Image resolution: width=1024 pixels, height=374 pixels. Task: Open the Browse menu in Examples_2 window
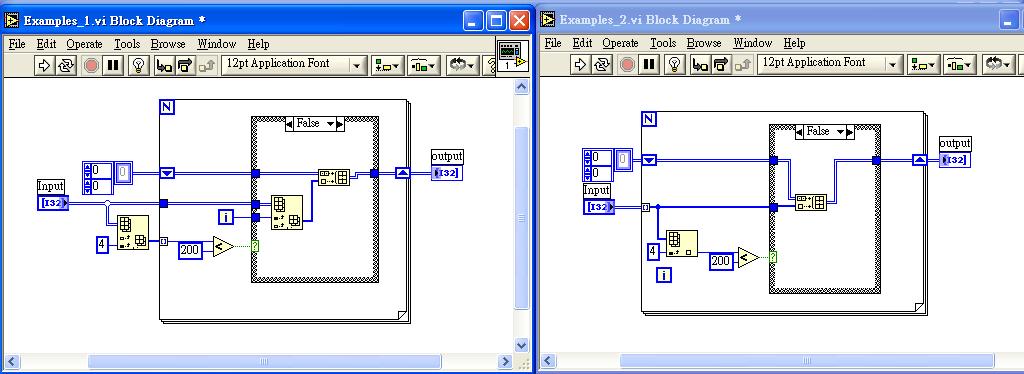704,43
